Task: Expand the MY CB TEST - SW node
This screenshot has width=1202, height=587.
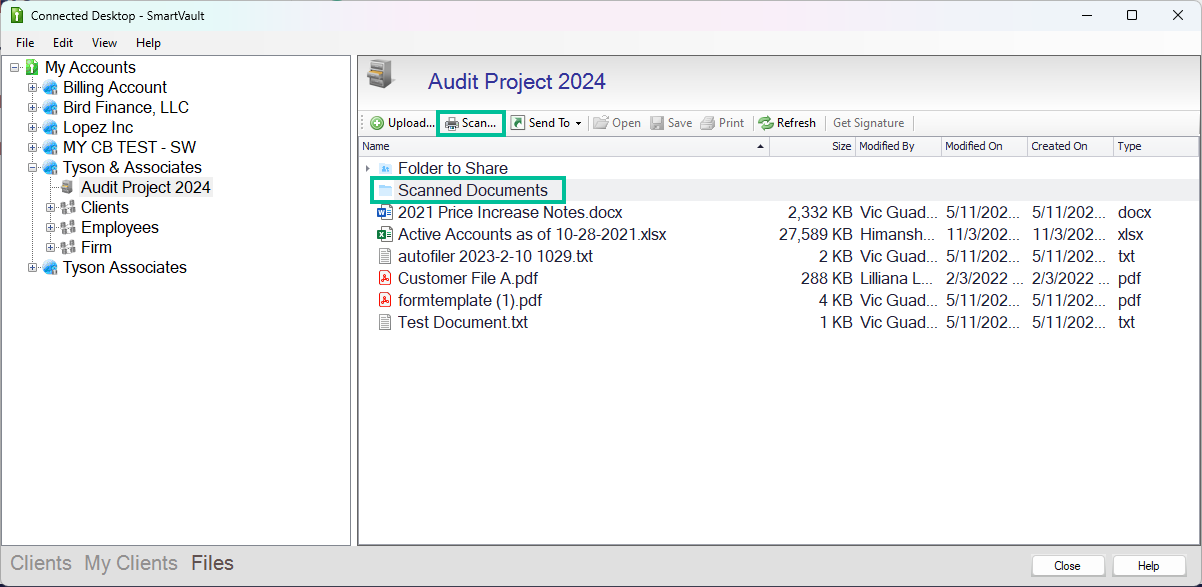Action: click(x=32, y=147)
